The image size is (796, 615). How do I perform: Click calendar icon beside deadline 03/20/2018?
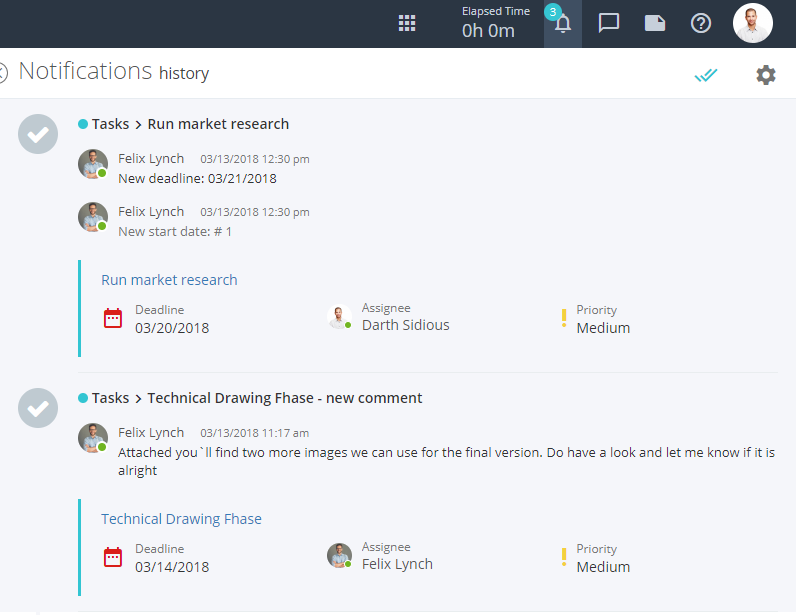click(x=113, y=318)
